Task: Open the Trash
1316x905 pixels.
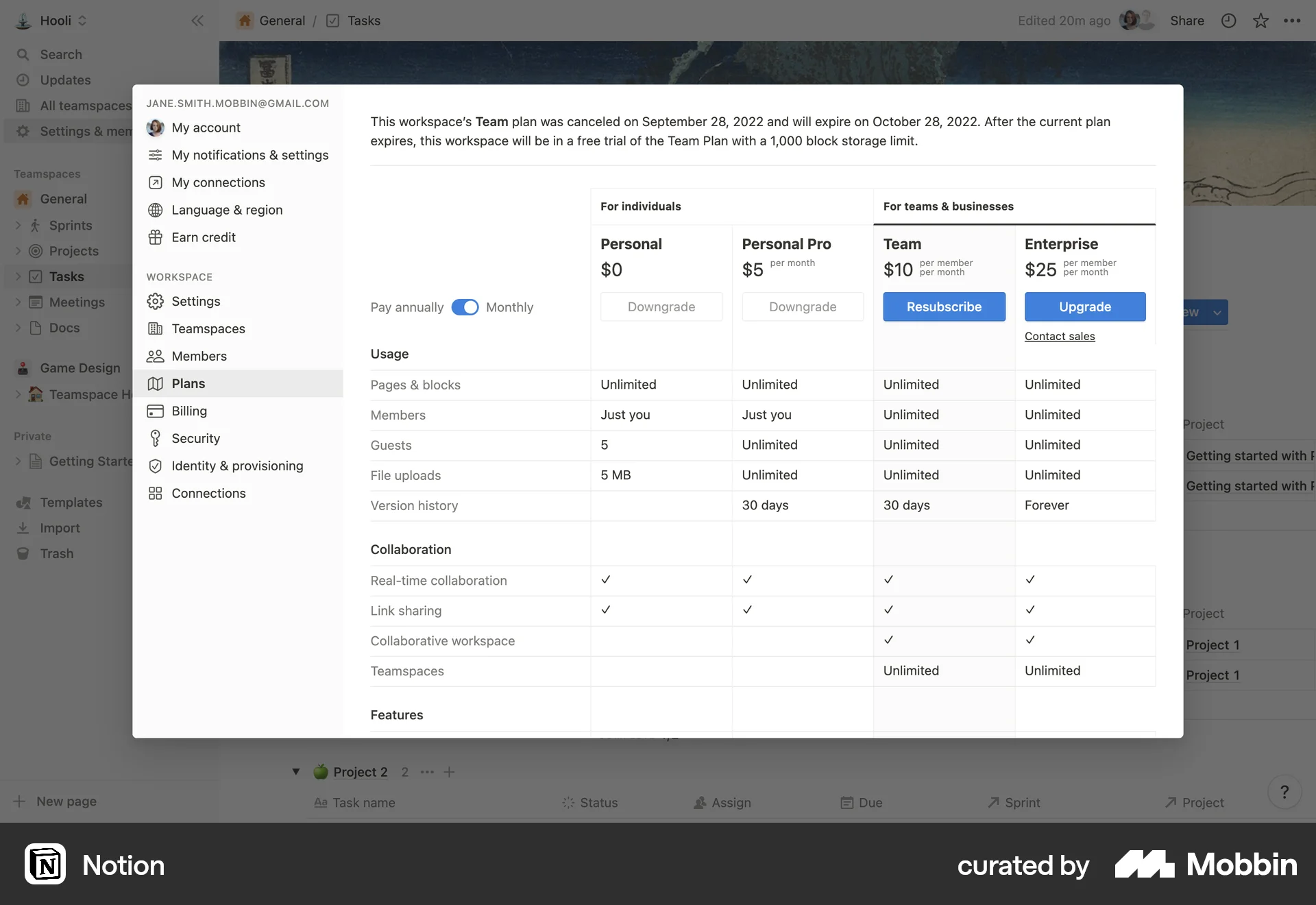Action: click(57, 553)
